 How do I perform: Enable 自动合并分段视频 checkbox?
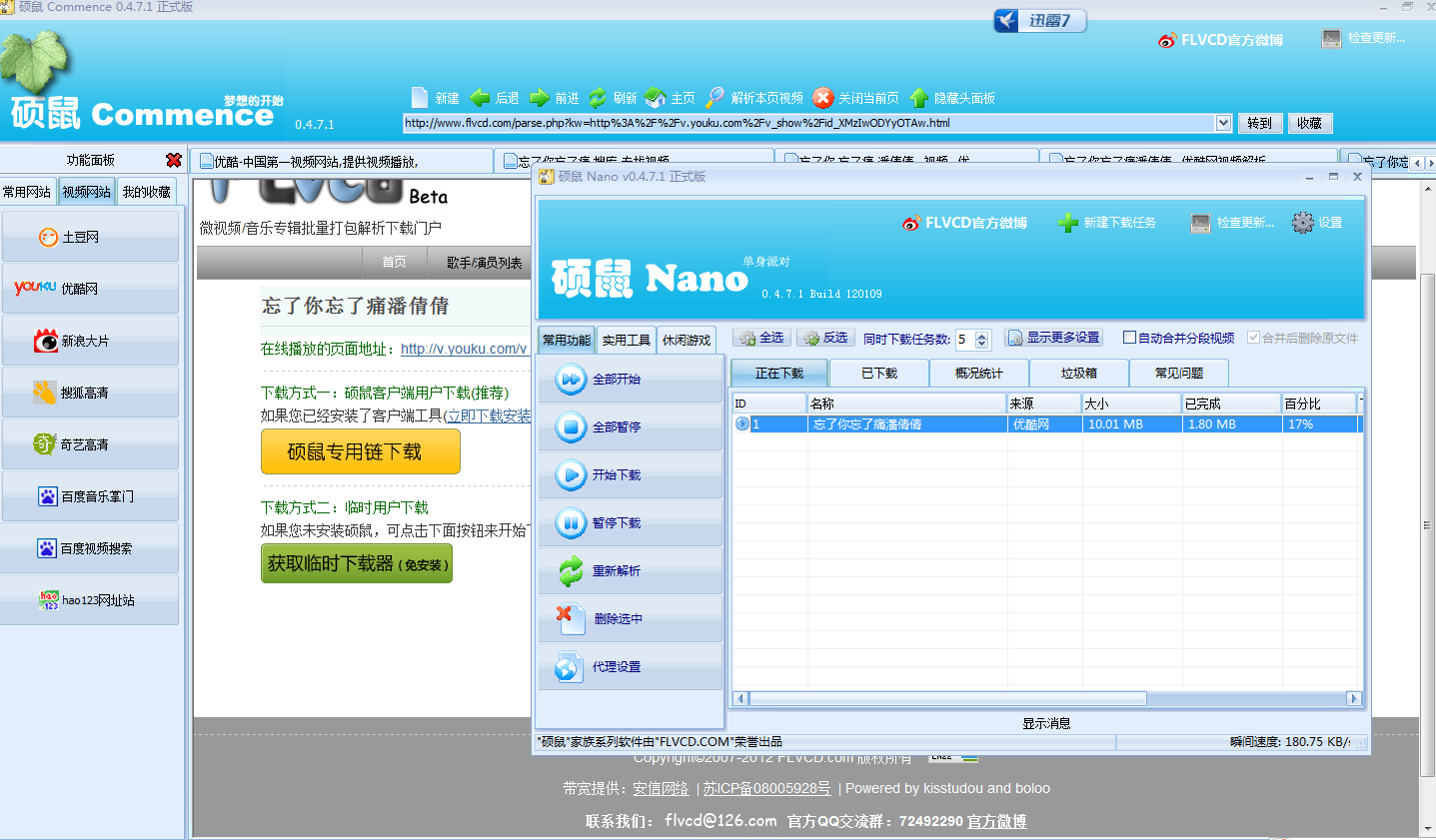[x=1129, y=338]
